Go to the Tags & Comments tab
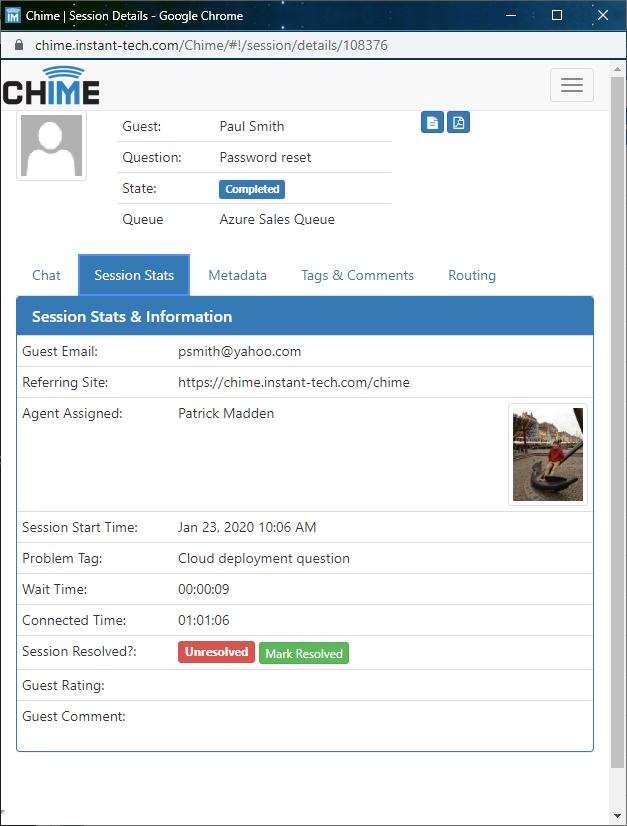The width and height of the screenshot is (627, 826). tap(357, 275)
